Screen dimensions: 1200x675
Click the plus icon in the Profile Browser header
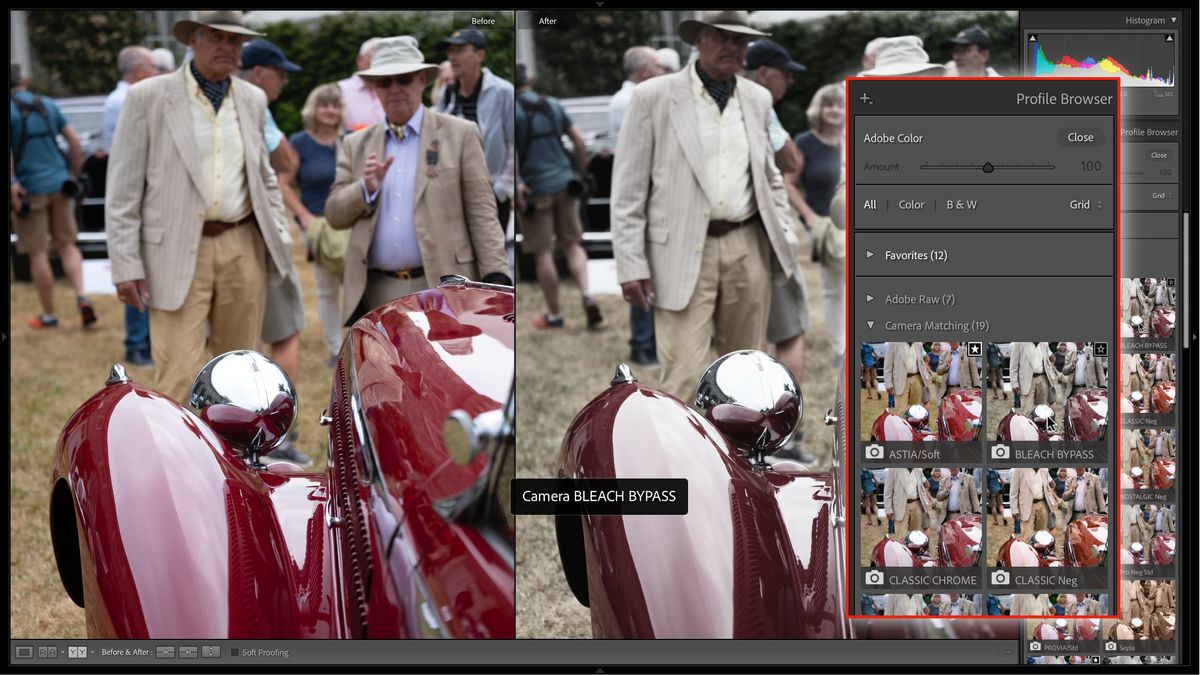click(x=866, y=98)
